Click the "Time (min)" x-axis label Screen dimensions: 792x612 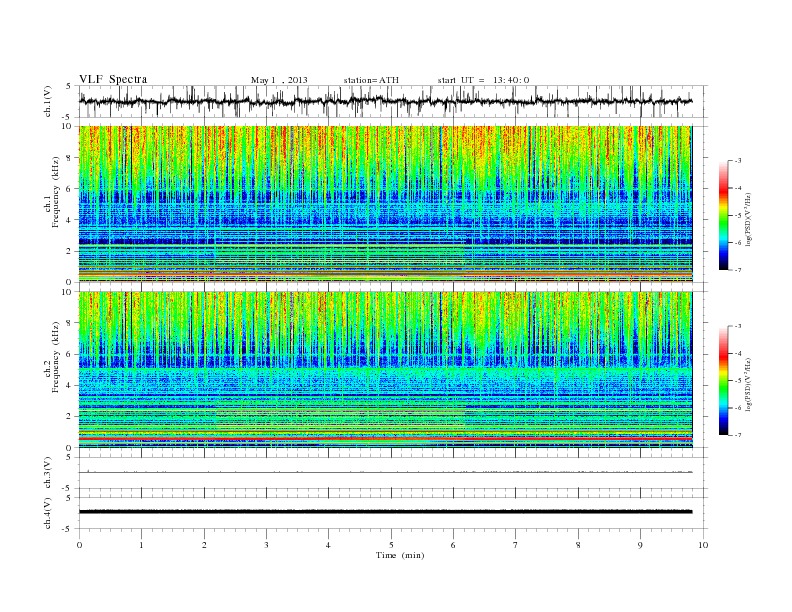click(400, 555)
